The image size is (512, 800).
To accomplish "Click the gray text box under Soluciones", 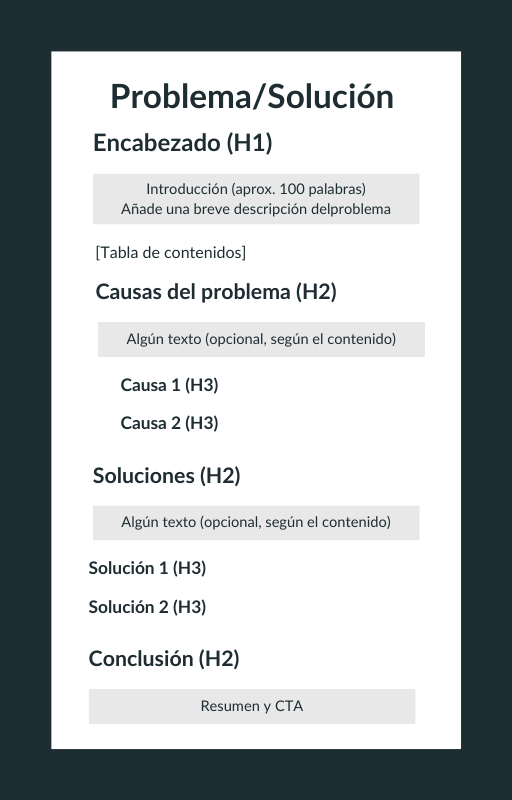I will tap(256, 523).
